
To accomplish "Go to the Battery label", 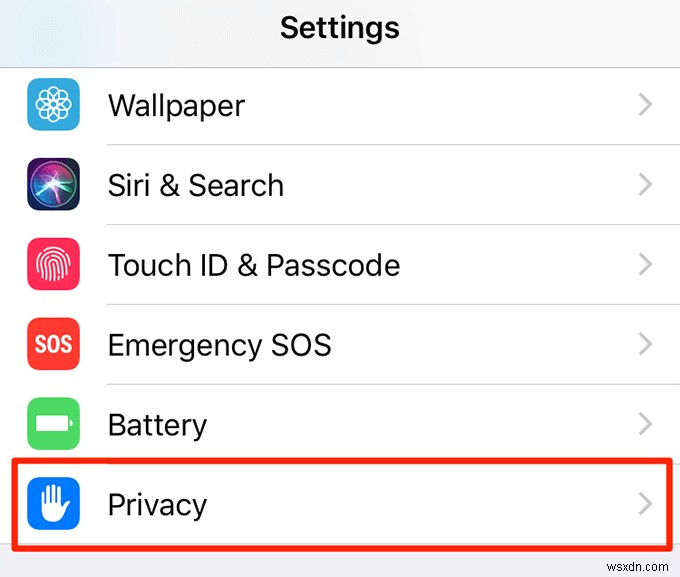I will [157, 425].
